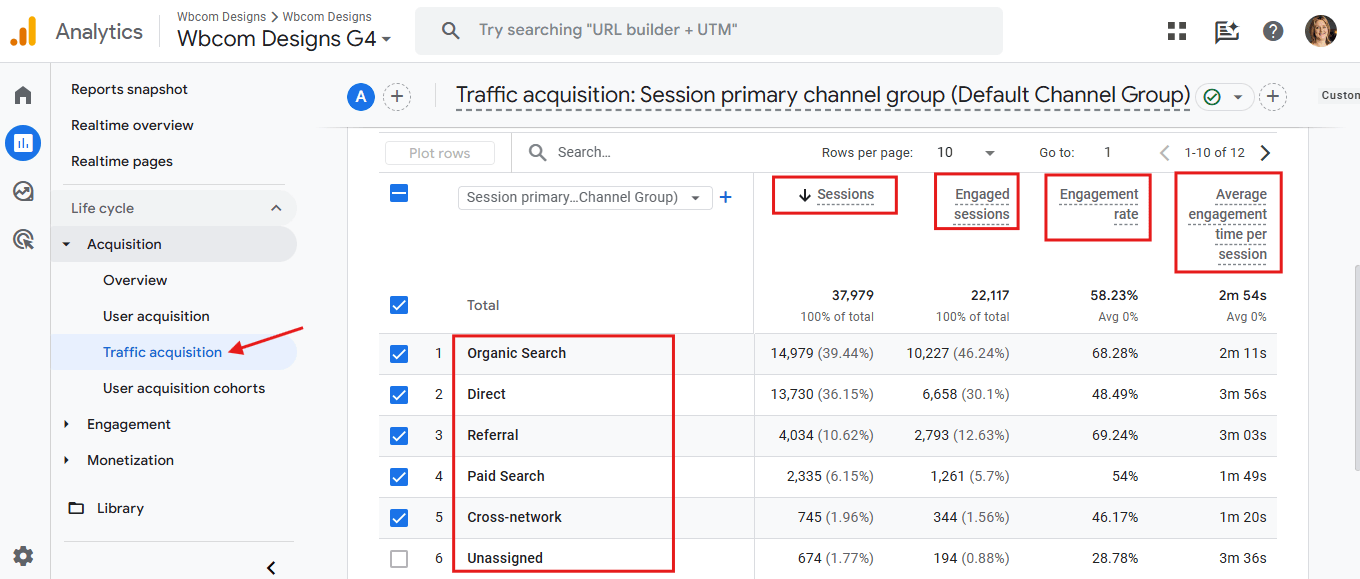
Task: Select the Reports icon in the sidebar
Action: (23, 142)
